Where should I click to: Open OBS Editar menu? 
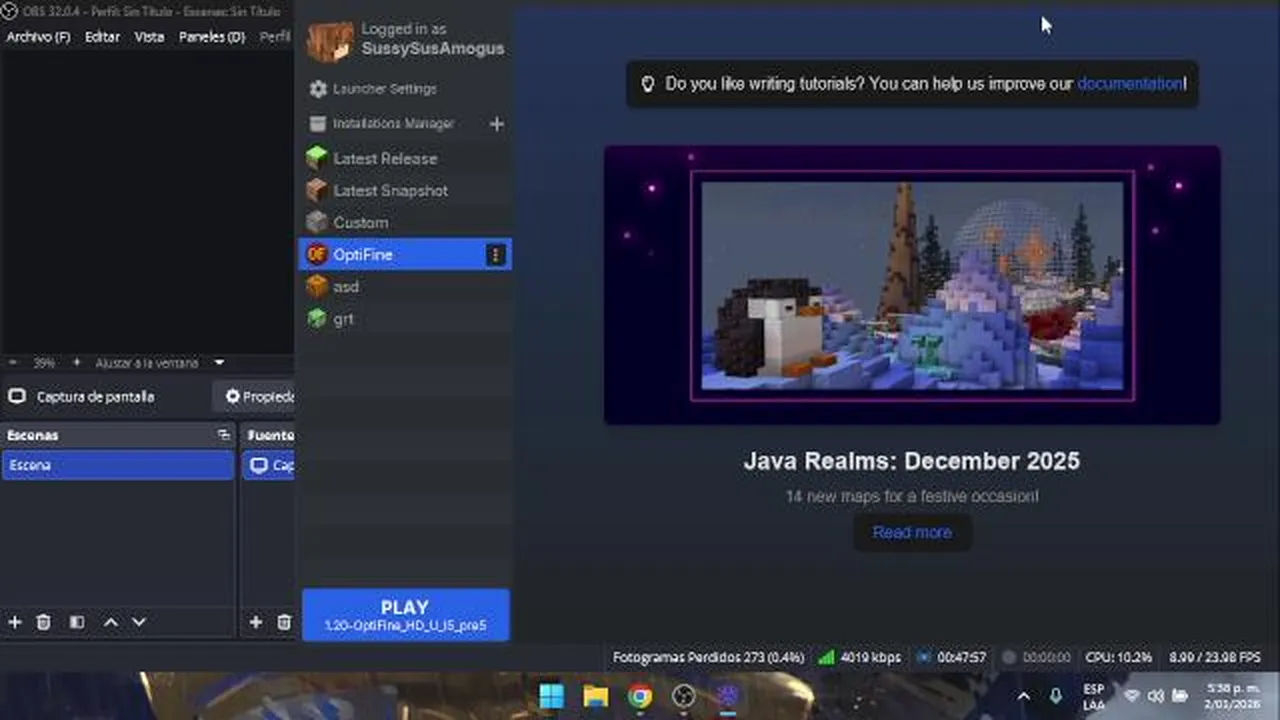tap(102, 37)
